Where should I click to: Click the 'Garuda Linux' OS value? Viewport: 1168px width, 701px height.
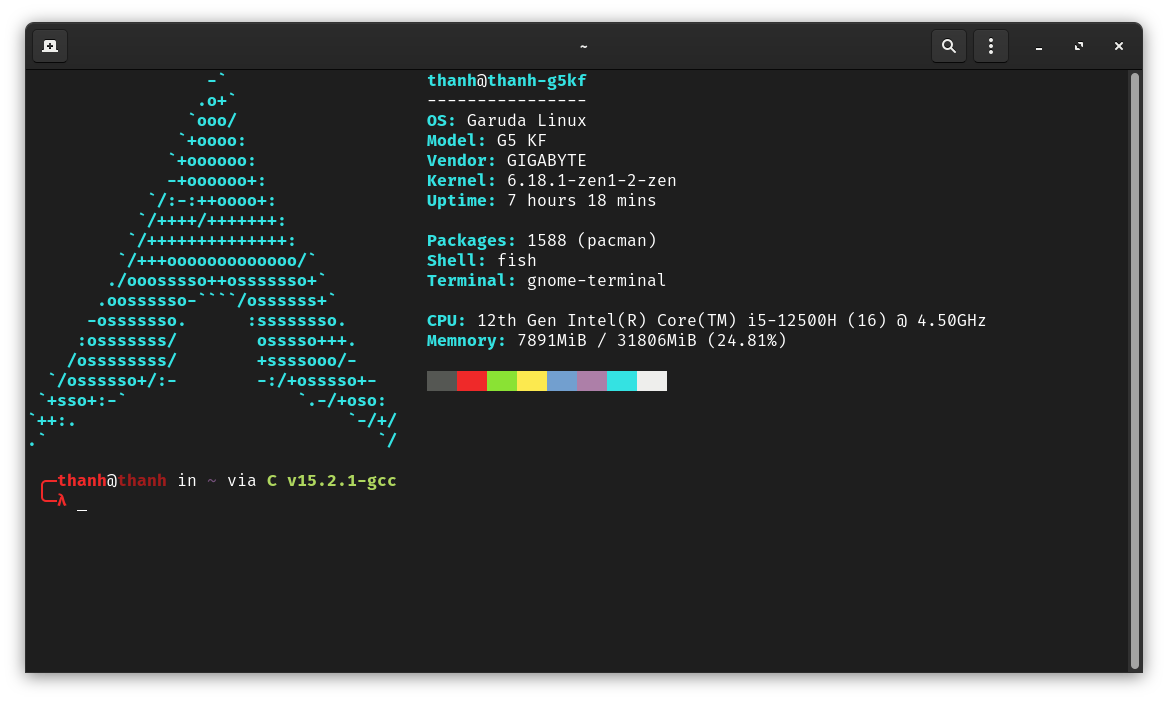[527, 121]
